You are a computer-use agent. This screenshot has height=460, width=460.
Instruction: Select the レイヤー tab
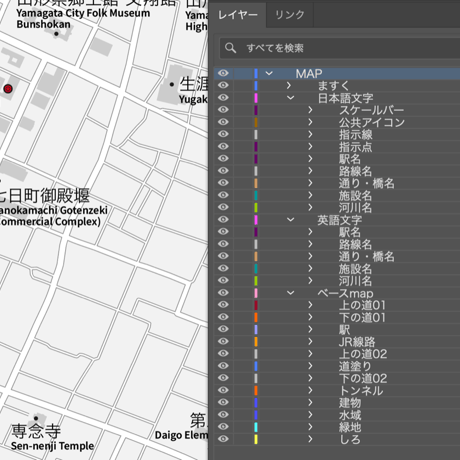238,15
